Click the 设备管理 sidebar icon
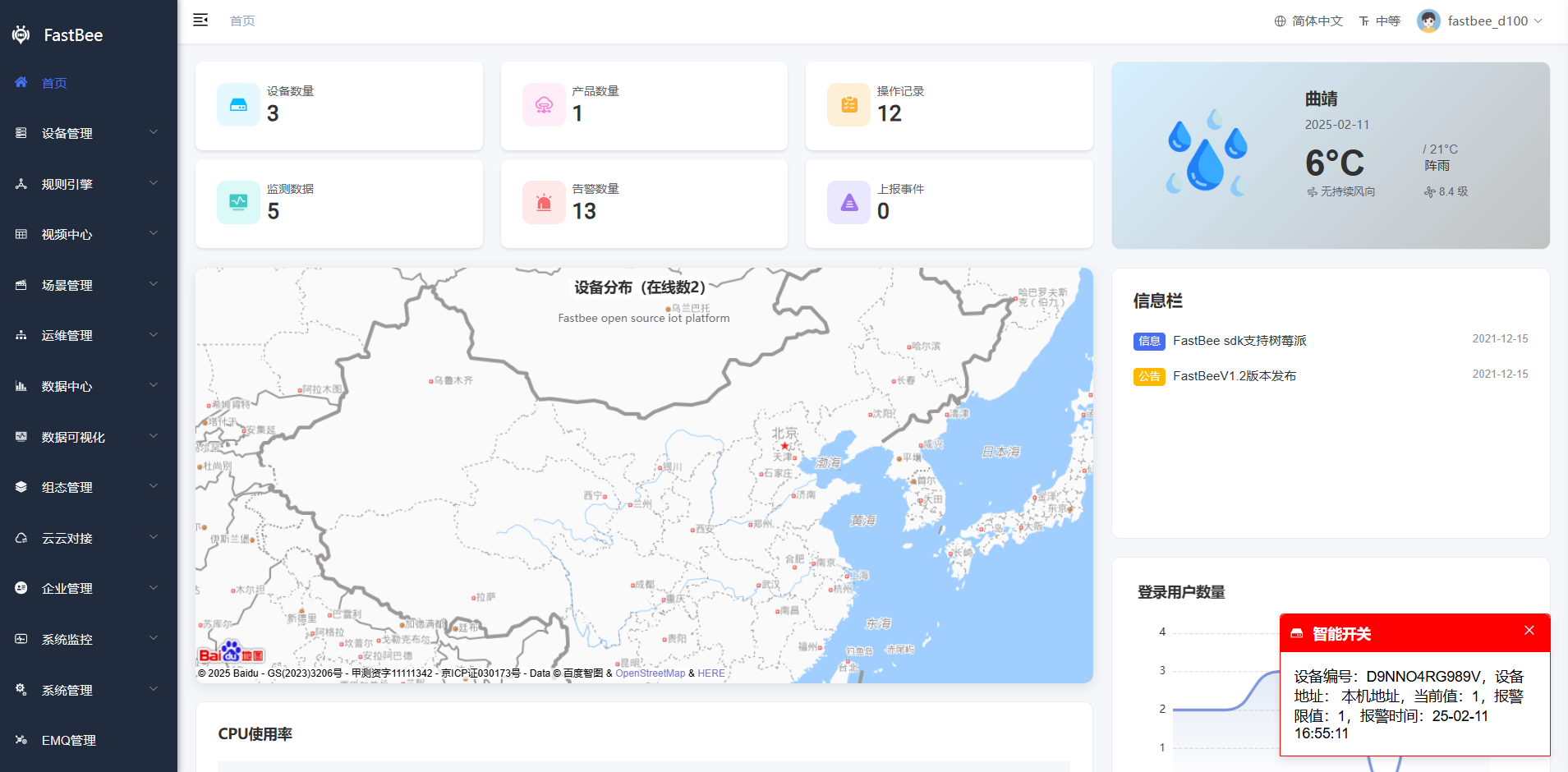Screen dimensions: 1568x772 (x=21, y=133)
